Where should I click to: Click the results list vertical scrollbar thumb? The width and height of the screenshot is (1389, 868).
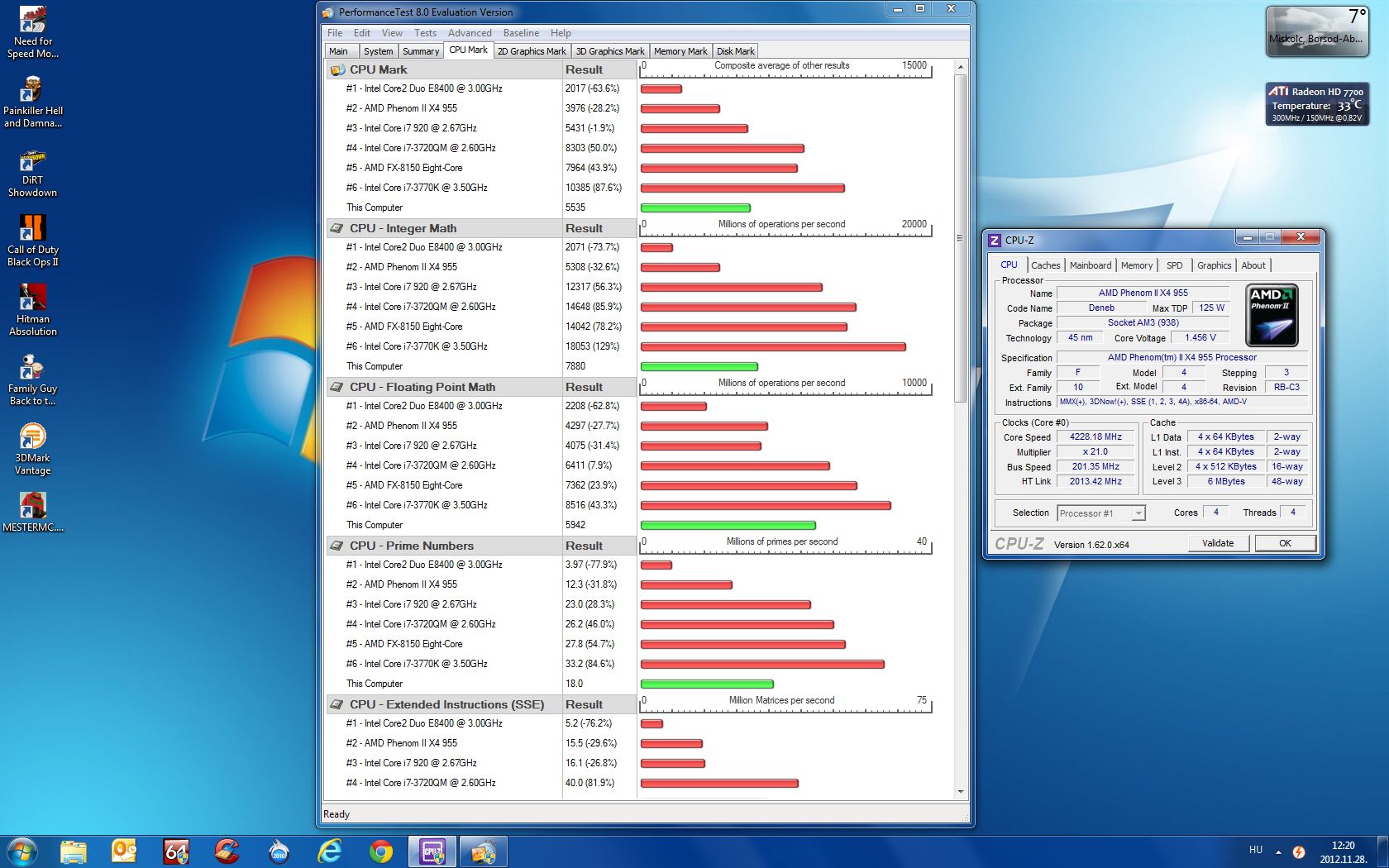point(960,238)
